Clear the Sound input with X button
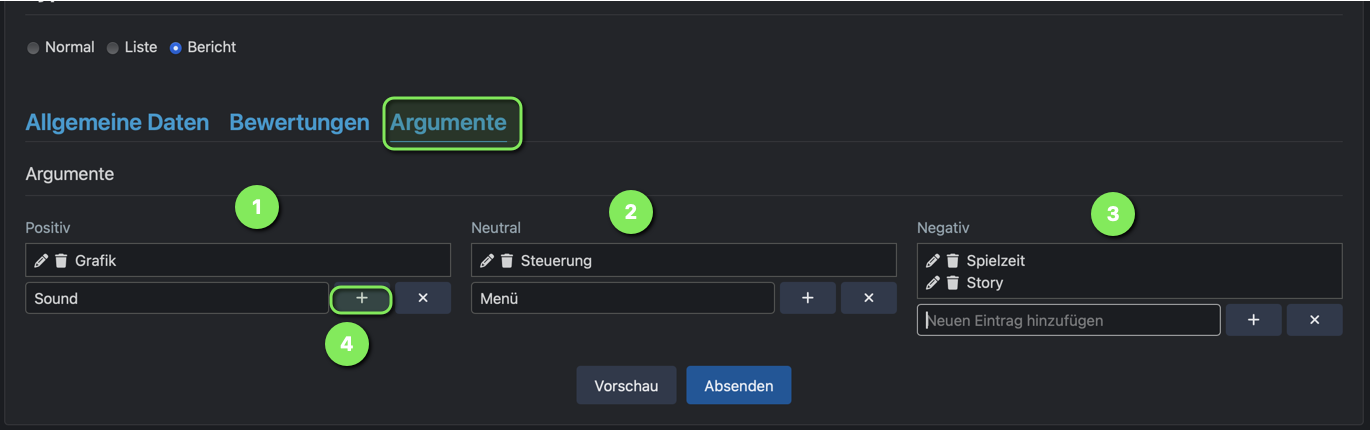This screenshot has height=430, width=1370. (423, 298)
